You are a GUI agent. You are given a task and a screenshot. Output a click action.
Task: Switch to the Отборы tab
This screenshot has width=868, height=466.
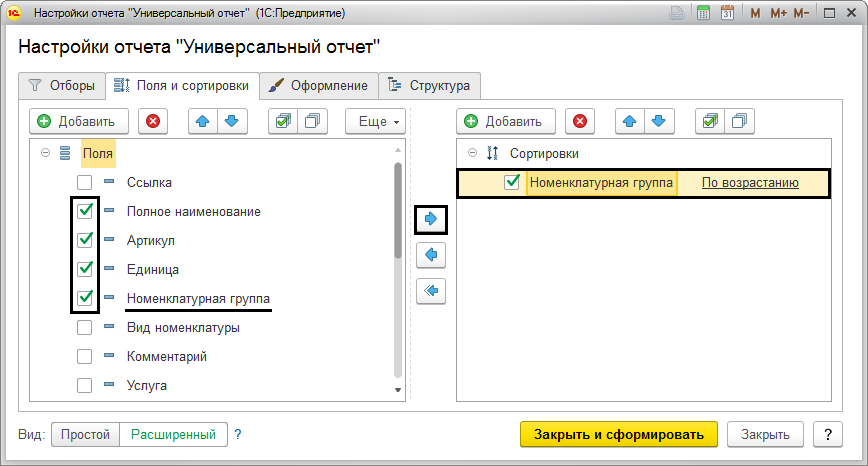click(x=61, y=85)
